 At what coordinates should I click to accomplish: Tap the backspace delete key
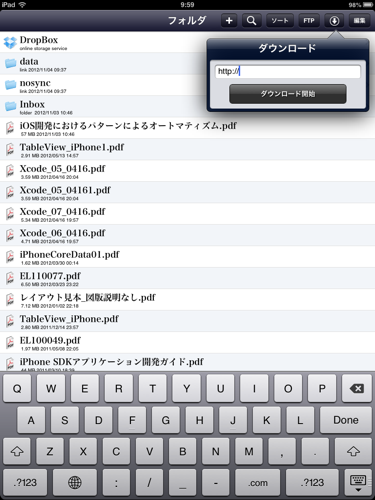coord(357,388)
